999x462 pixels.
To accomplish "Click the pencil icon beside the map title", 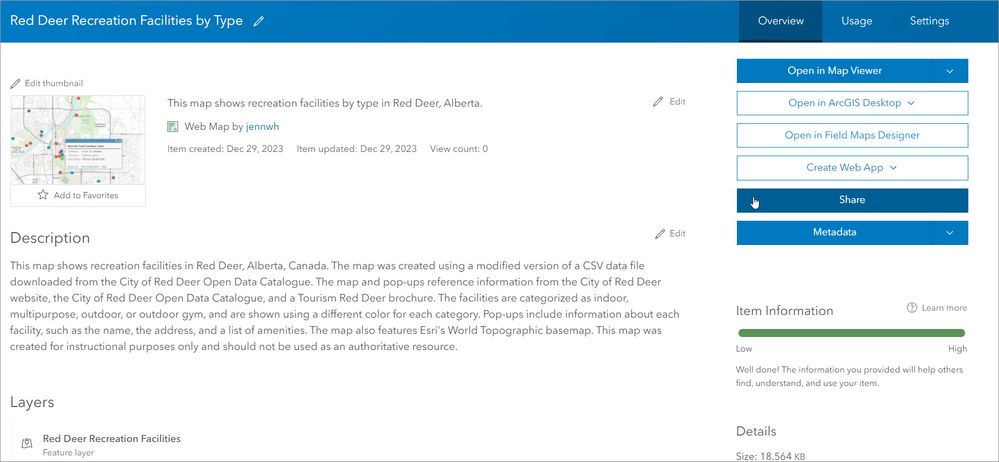I will tap(259, 21).
